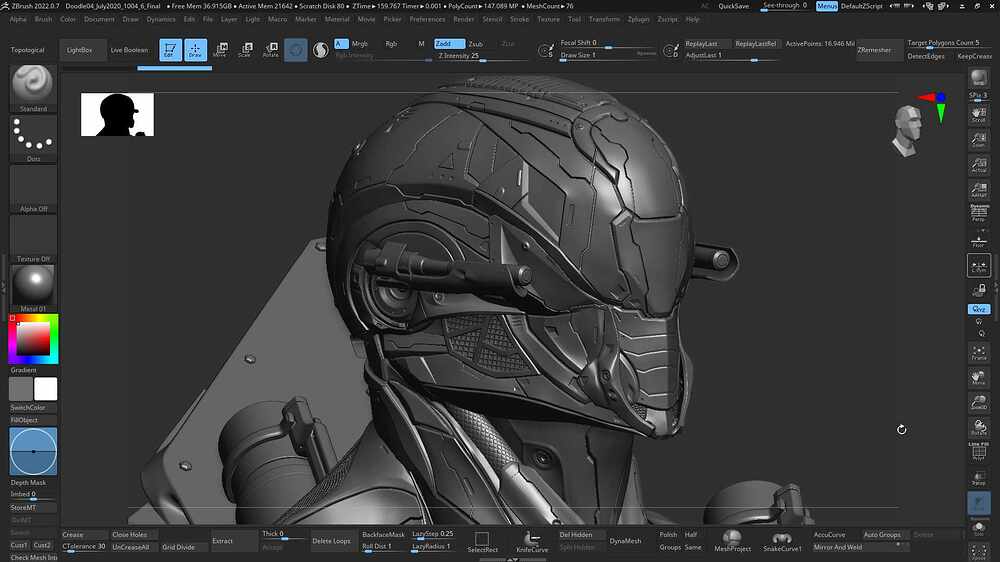Open the Standard brush thumbnail
The image size is (1000, 562).
tap(33, 88)
